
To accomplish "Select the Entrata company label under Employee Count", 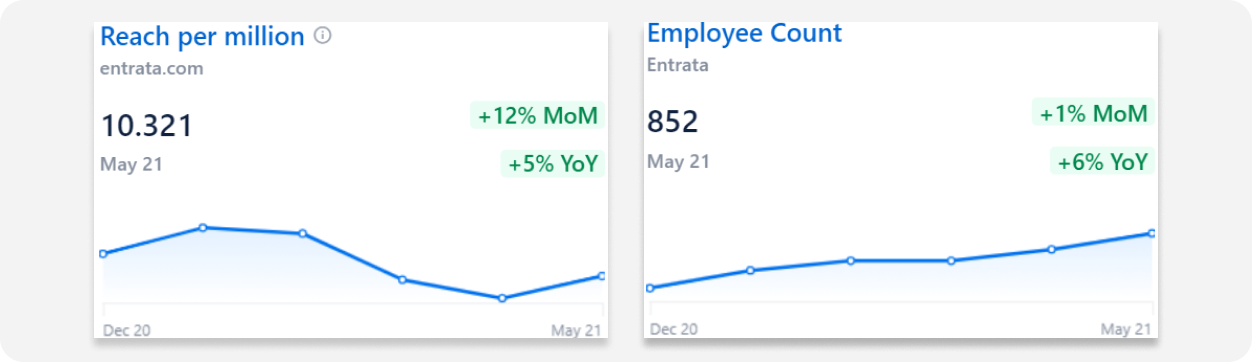I will pyautogui.click(x=678, y=66).
